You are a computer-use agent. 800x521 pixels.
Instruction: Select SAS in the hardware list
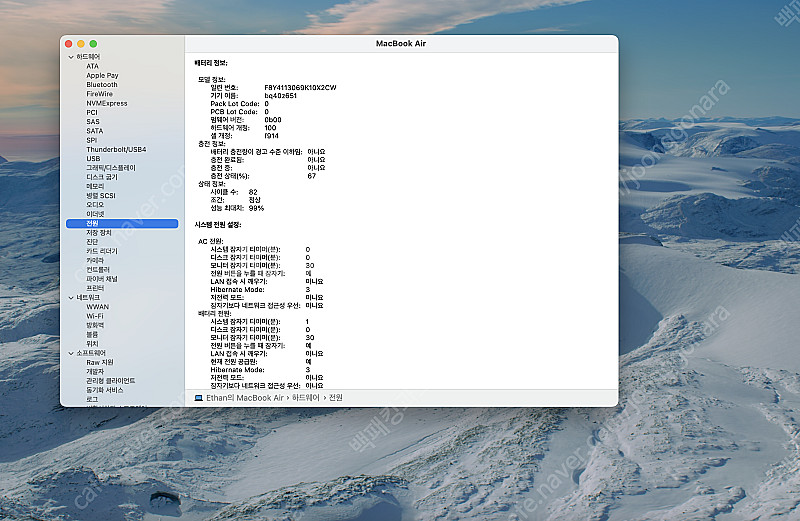click(93, 122)
